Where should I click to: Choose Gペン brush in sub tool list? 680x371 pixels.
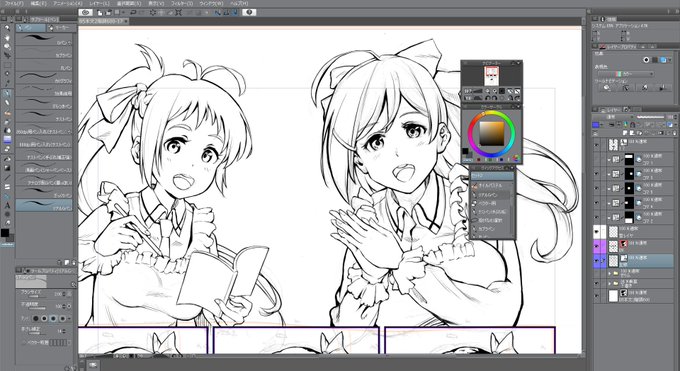point(44,39)
